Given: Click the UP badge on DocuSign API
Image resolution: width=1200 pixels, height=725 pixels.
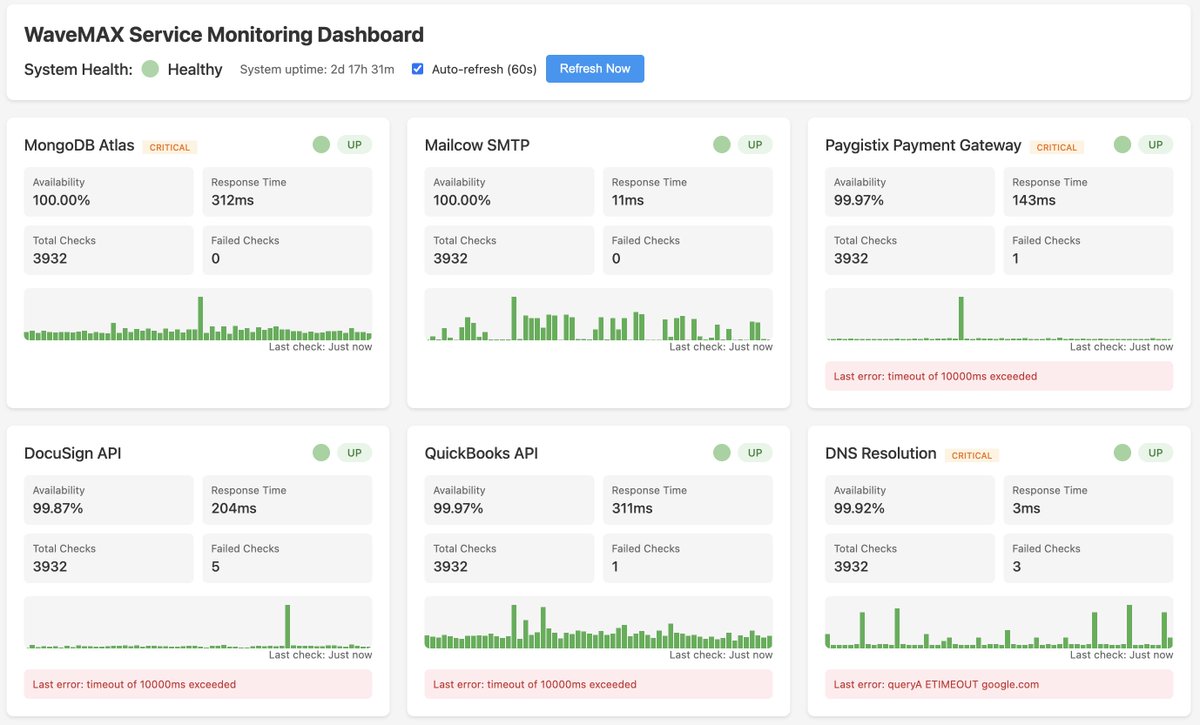Looking at the screenshot, I should (x=354, y=453).
